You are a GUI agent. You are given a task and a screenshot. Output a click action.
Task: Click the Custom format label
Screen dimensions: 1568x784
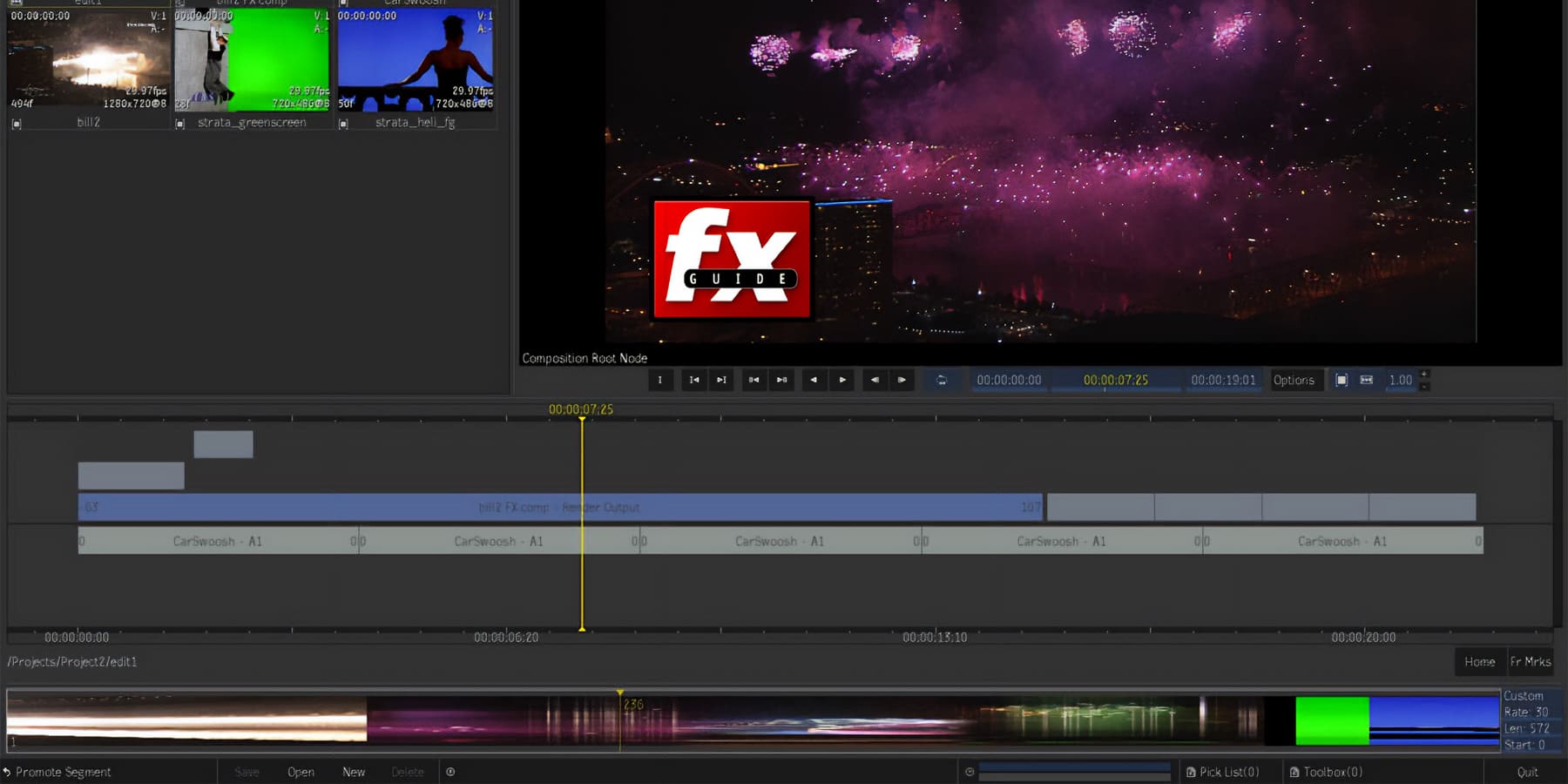[x=1524, y=696]
